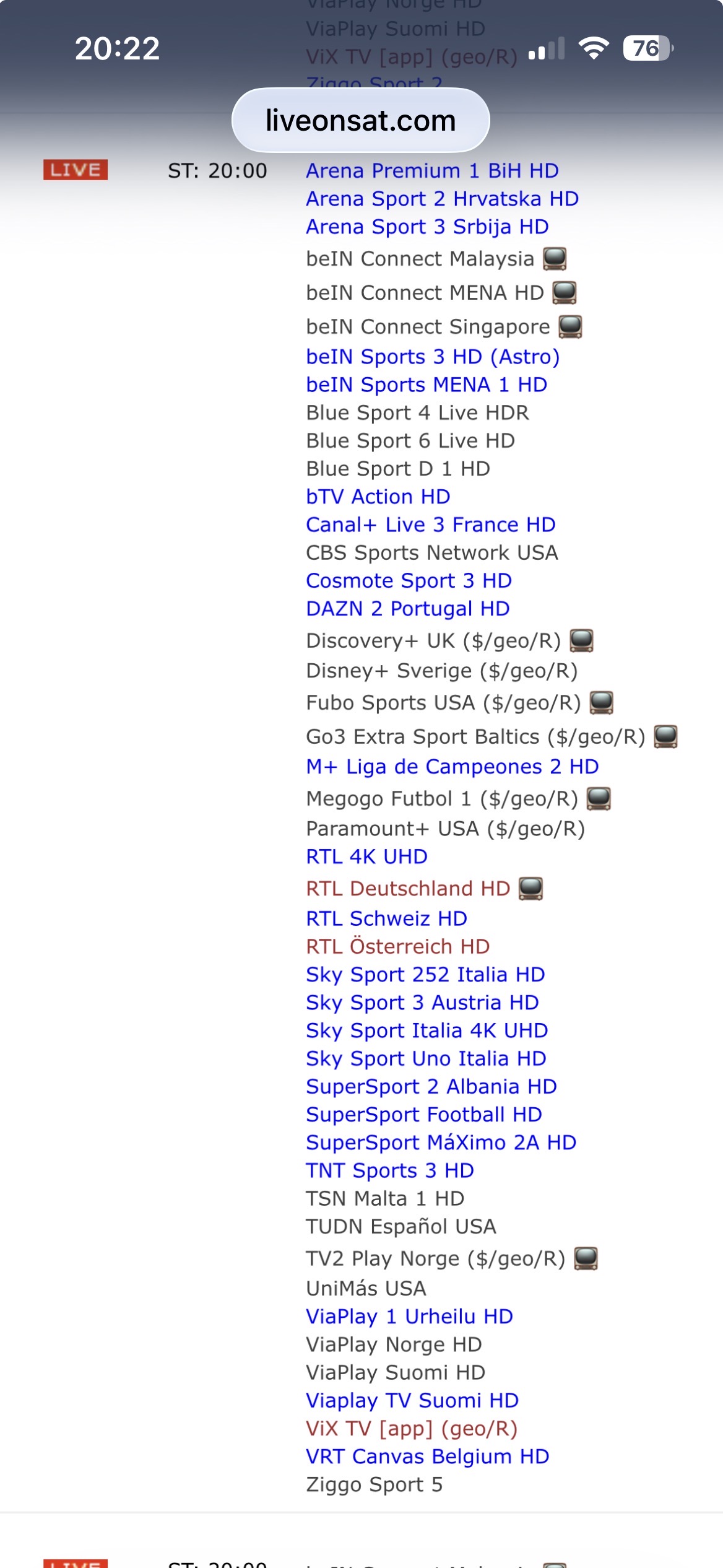Tap the liveonsat.com address bar pill
The image size is (723, 1568).
click(x=360, y=120)
